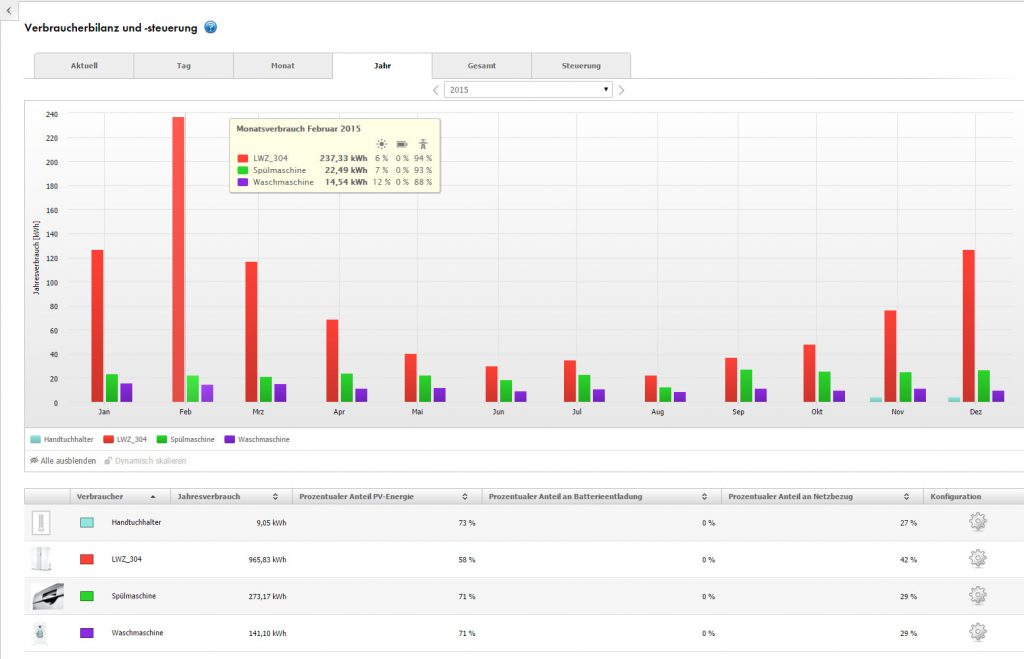Switch to the Monat tab

click(282, 66)
